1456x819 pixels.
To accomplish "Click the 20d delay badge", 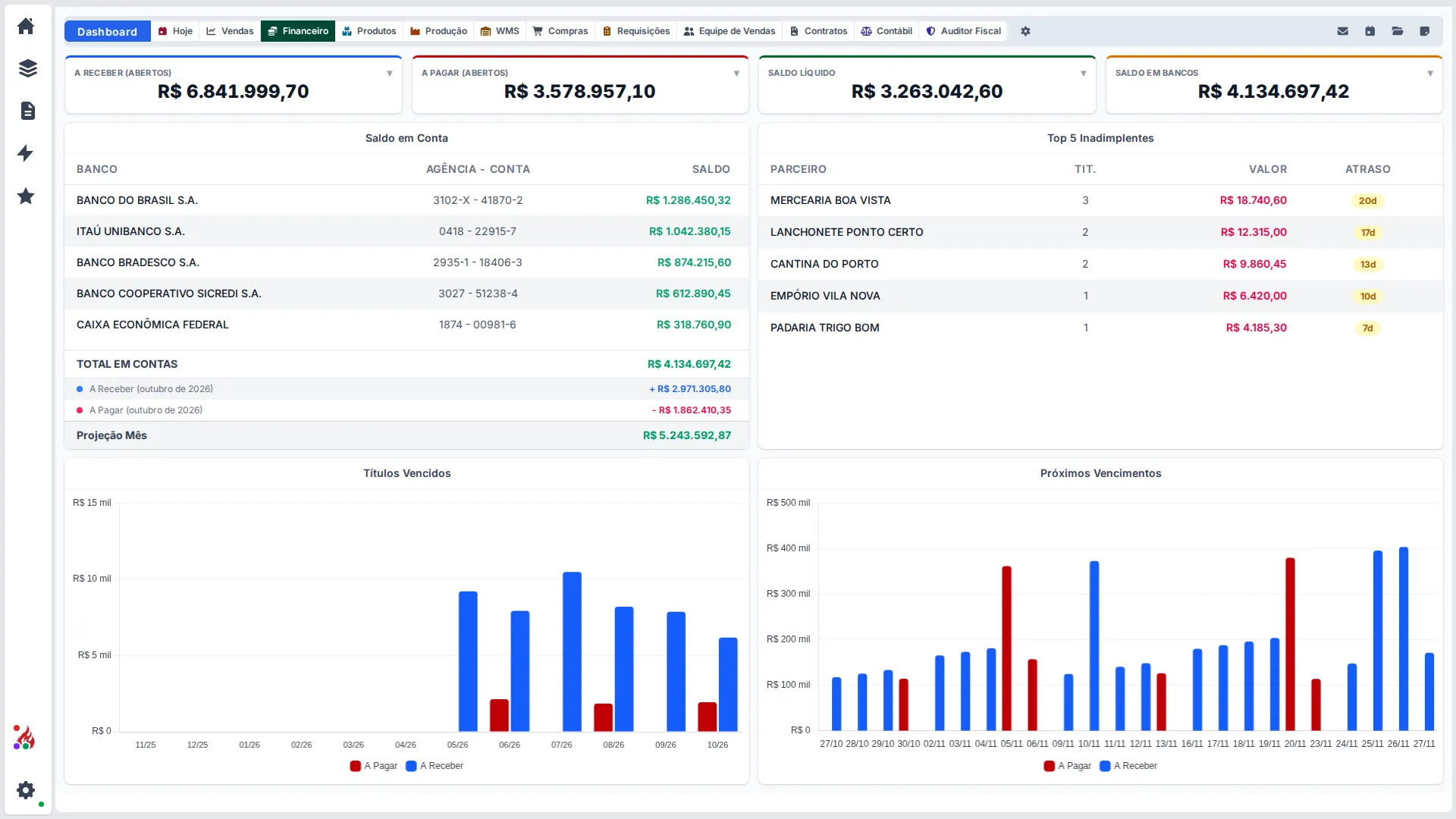I will coord(1367,201).
